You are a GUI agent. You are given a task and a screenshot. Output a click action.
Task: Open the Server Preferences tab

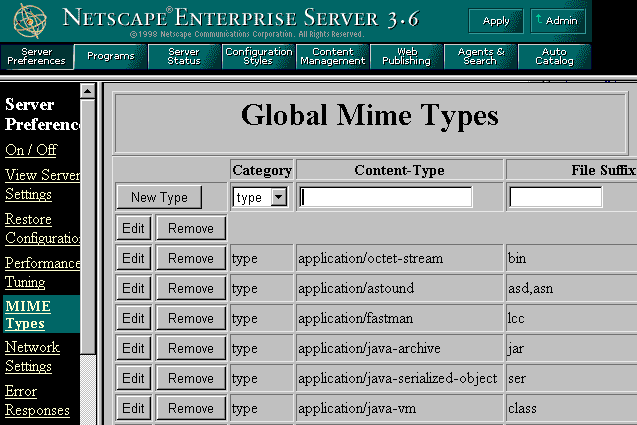click(x=37, y=56)
